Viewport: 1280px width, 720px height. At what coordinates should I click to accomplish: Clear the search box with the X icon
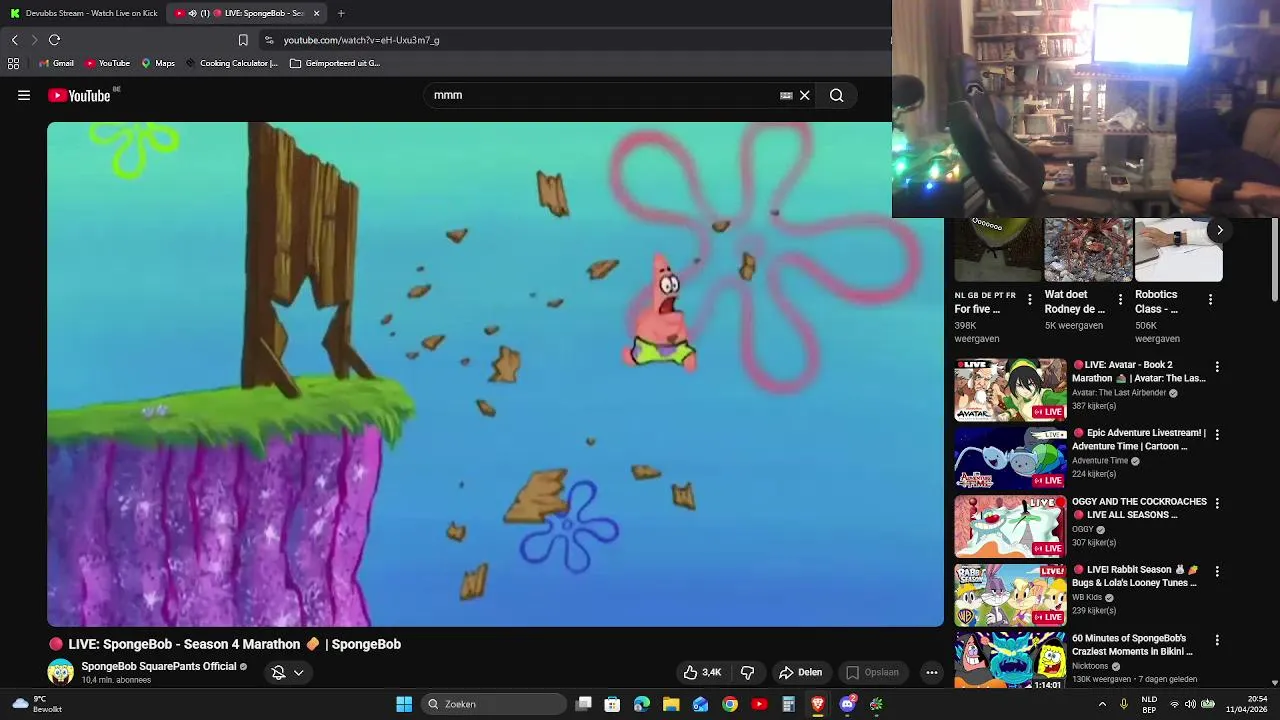click(x=804, y=95)
